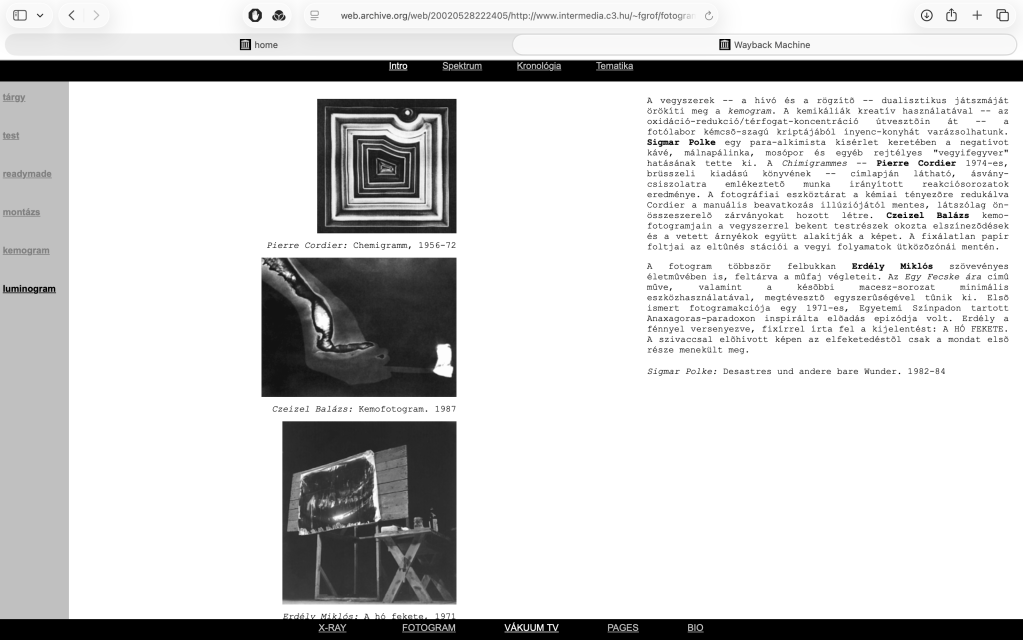Select kemogram in the left sidebar
The image size is (1023, 640).
26,251
